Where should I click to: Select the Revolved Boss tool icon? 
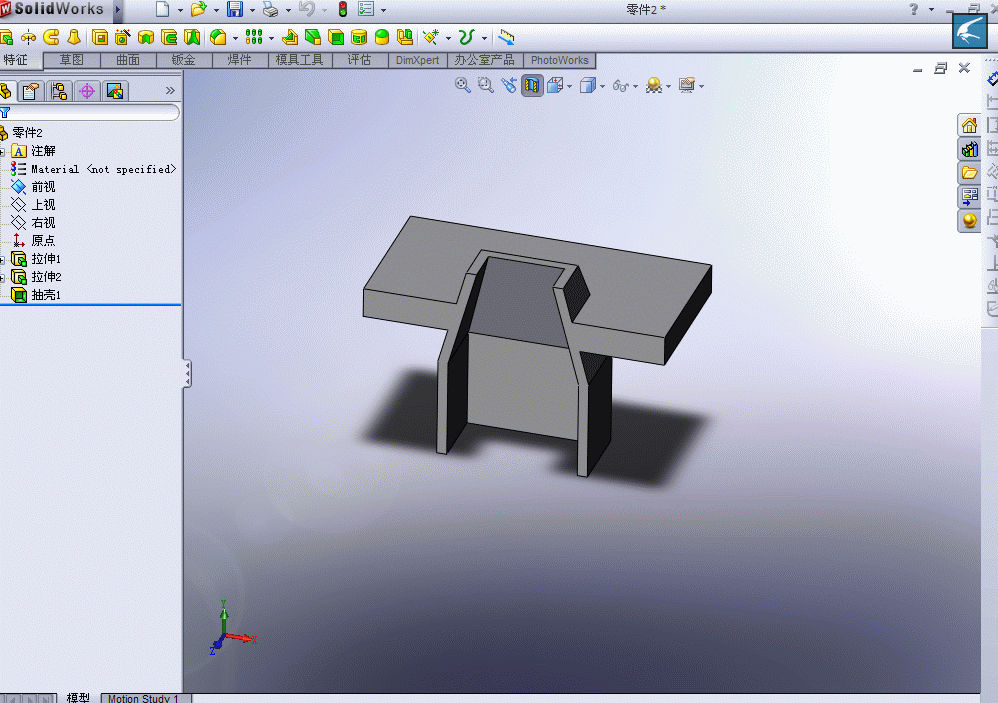pyautogui.click(x=29, y=38)
